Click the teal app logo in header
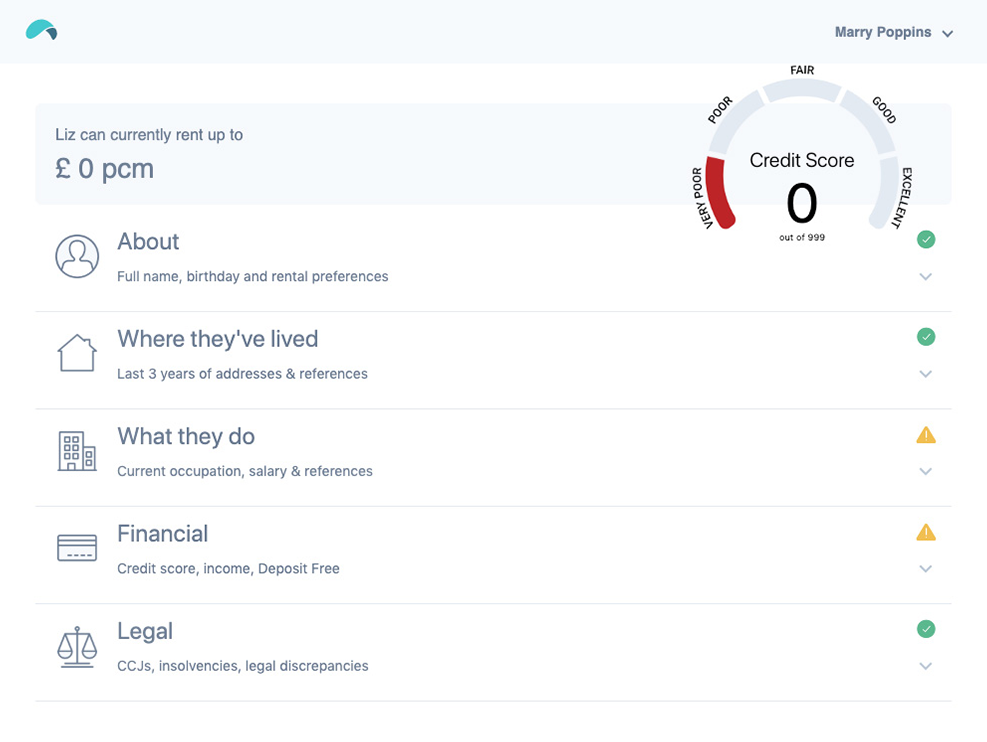Image resolution: width=987 pixels, height=742 pixels. click(x=41, y=31)
